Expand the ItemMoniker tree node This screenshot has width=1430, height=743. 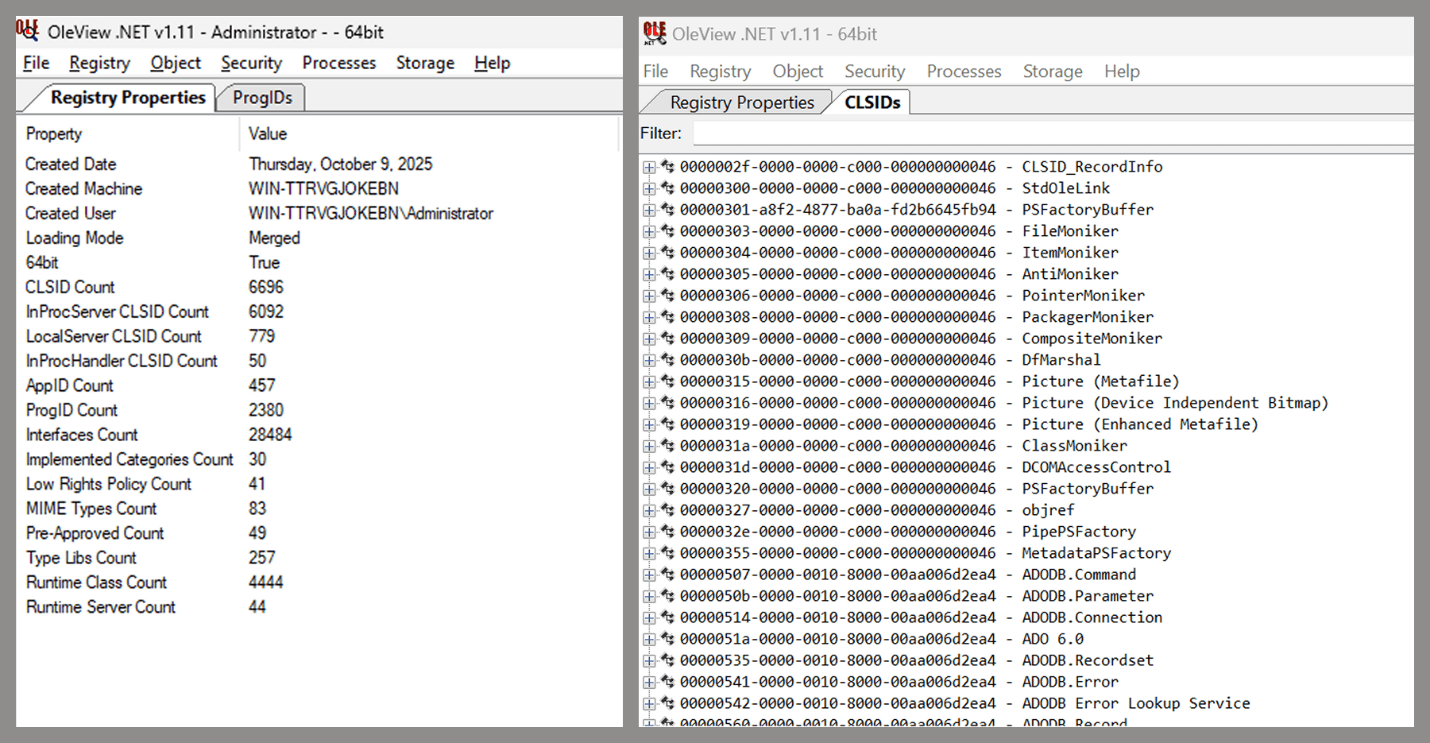[x=649, y=253]
